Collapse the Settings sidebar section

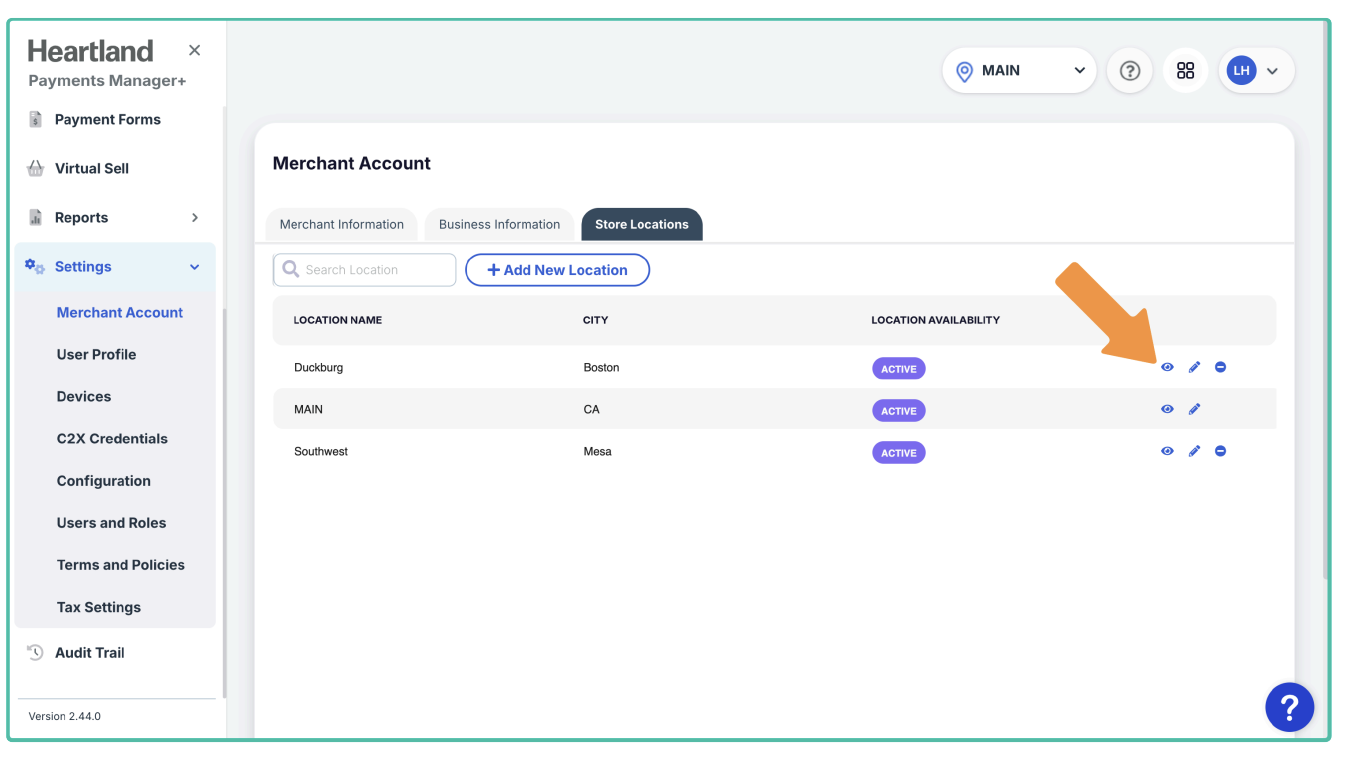195,267
